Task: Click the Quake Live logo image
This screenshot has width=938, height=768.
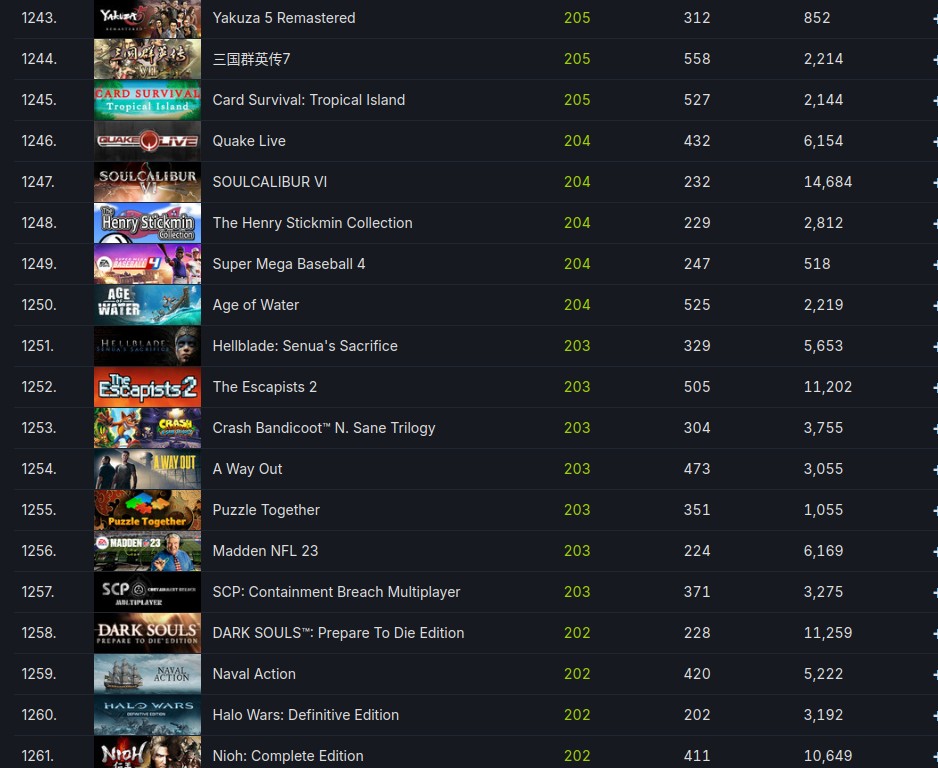Action: (x=147, y=141)
